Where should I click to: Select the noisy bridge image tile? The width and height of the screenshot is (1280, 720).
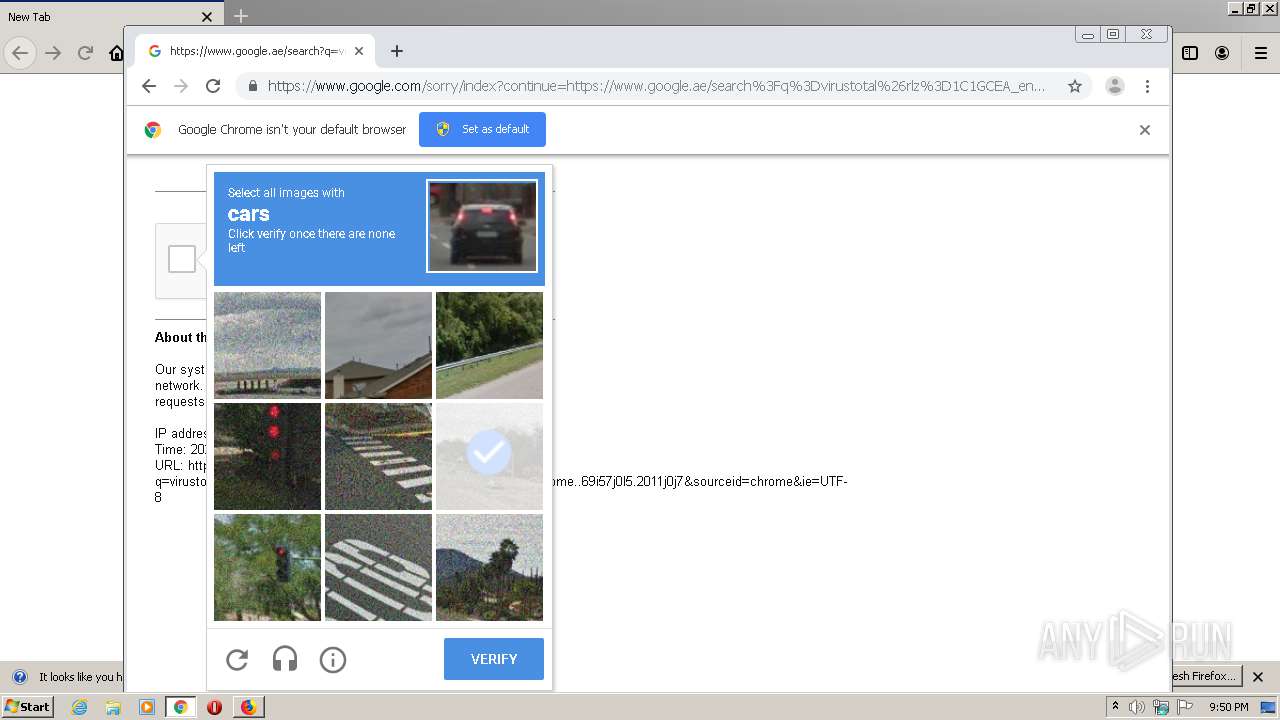click(x=267, y=345)
